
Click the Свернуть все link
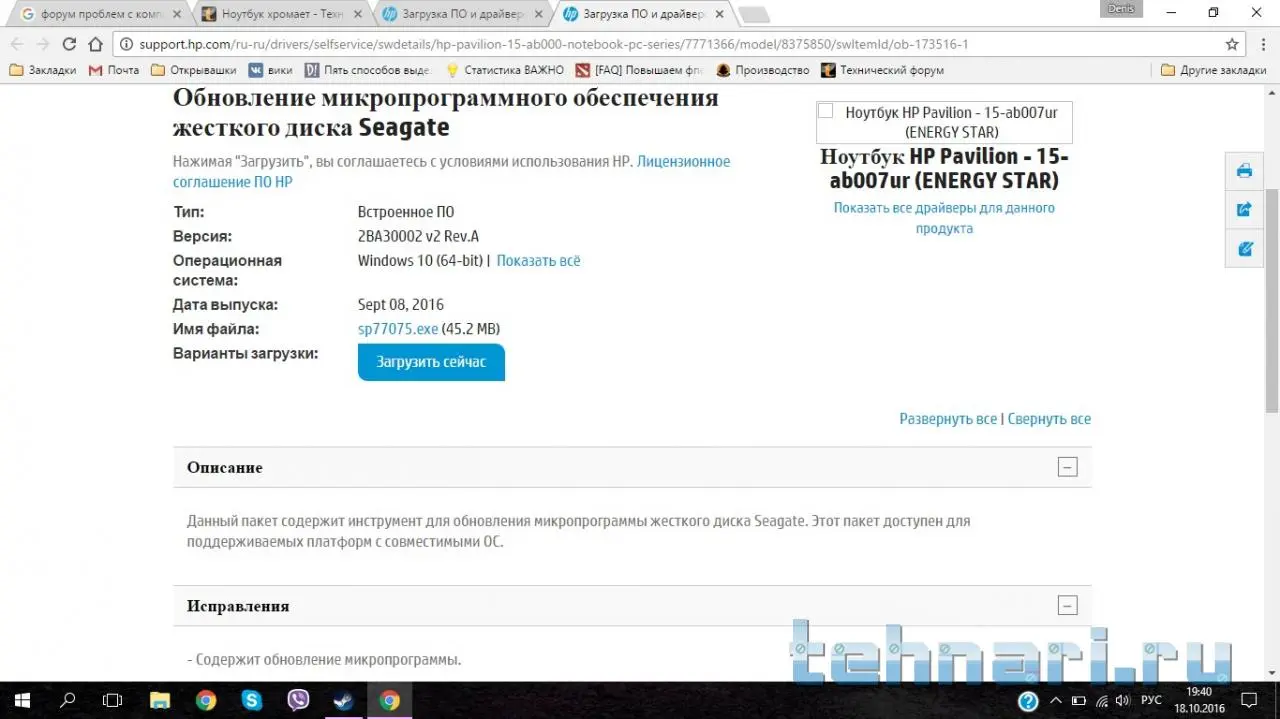[1049, 419]
